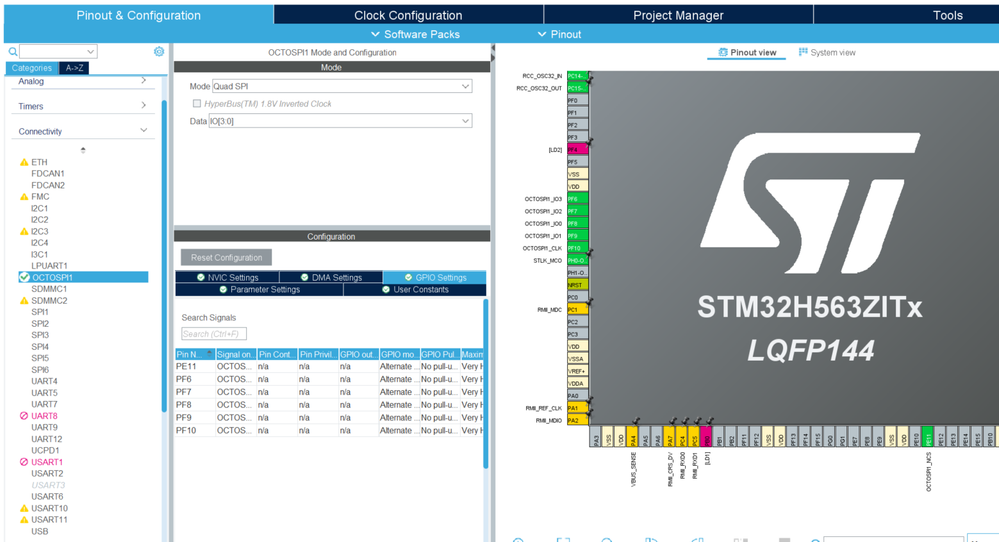This screenshot has height=542, width=999.
Task: Open the Software Packs dropdown menu
Action: [415, 34]
